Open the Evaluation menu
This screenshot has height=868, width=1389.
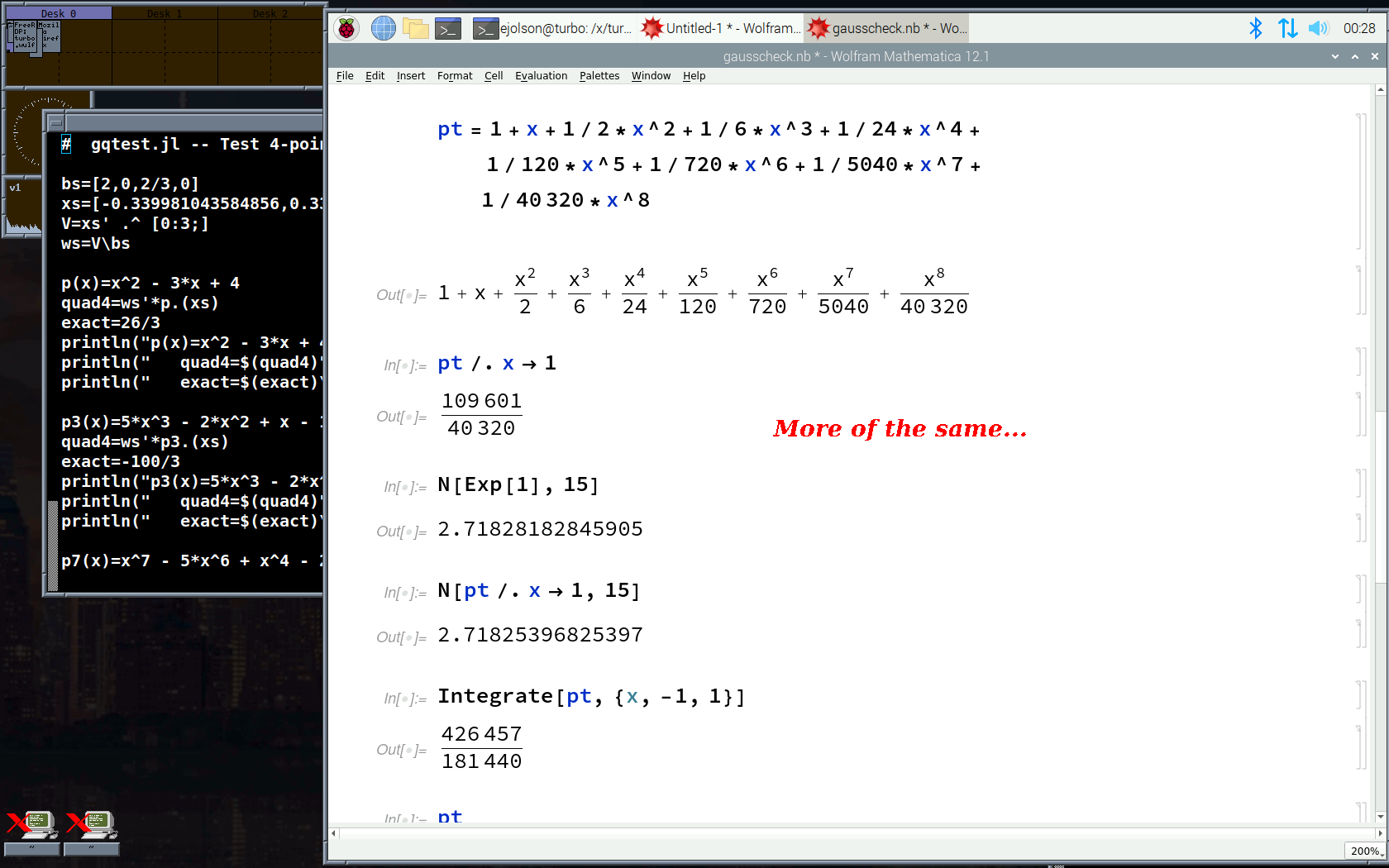pos(541,76)
